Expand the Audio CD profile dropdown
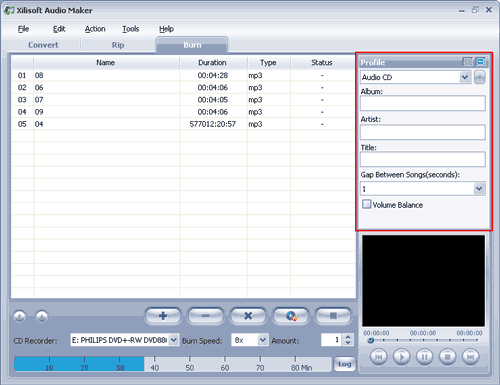This screenshot has width=500, height=385. coord(465,77)
